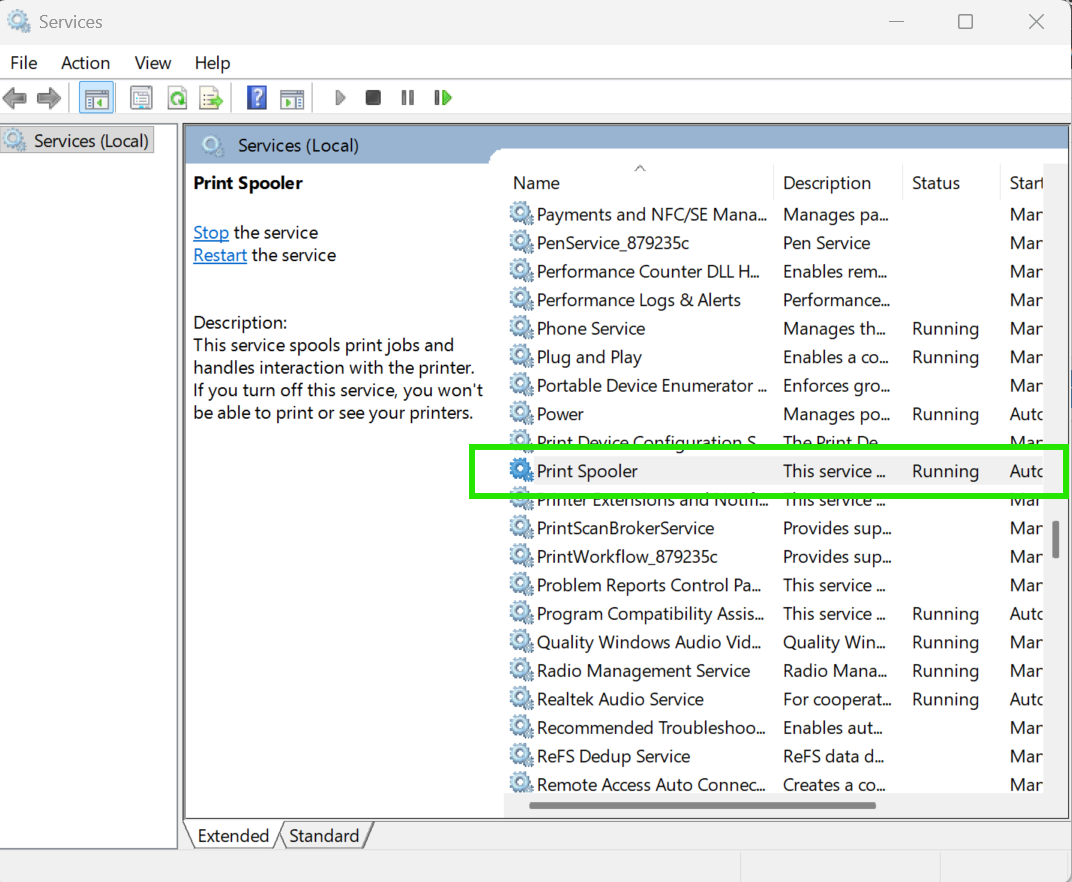Sort by the Startup Type column header
This screenshot has width=1072, height=882.
tap(1026, 183)
